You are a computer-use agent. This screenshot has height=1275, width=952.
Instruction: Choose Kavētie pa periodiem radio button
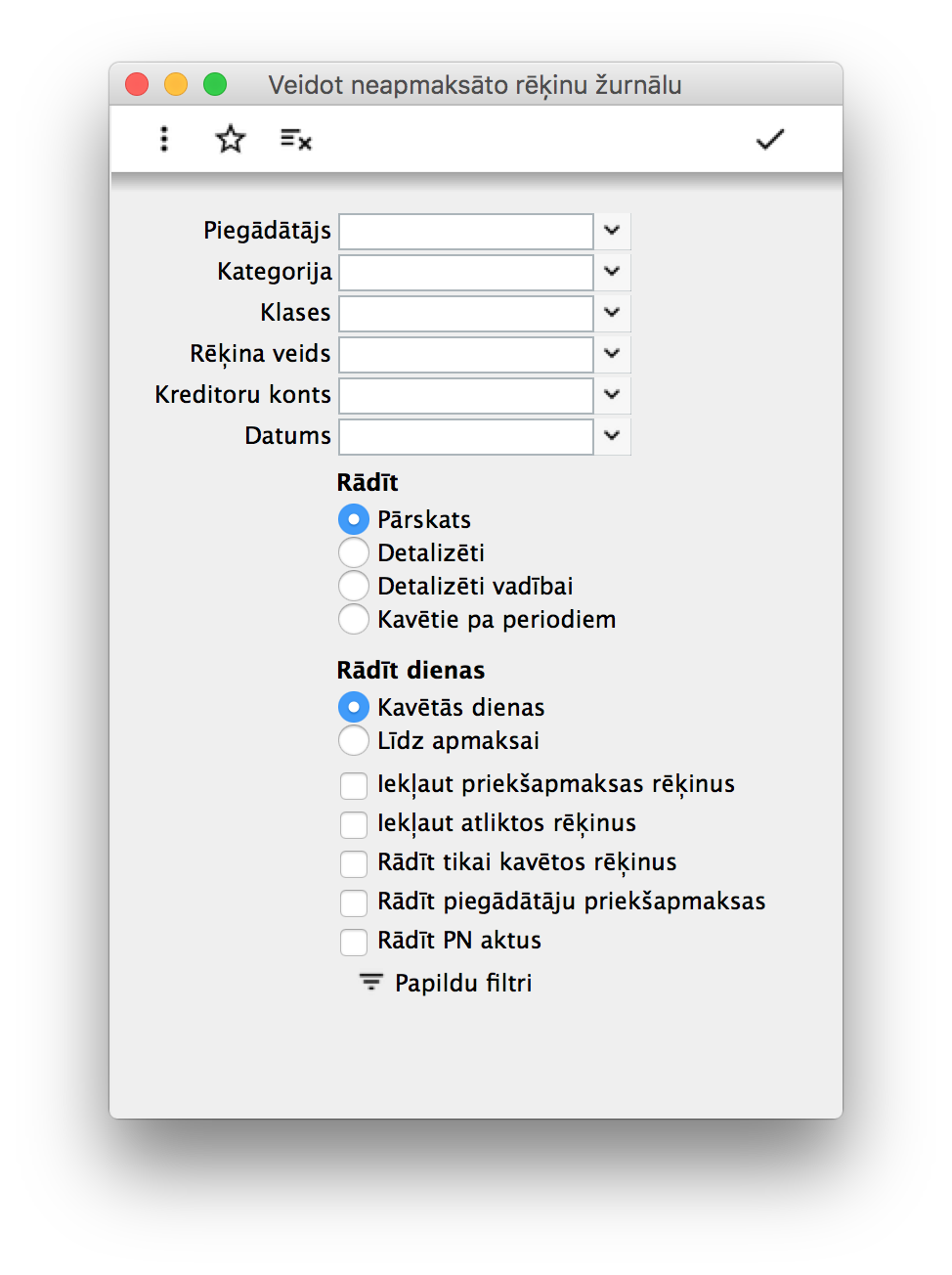coord(354,619)
